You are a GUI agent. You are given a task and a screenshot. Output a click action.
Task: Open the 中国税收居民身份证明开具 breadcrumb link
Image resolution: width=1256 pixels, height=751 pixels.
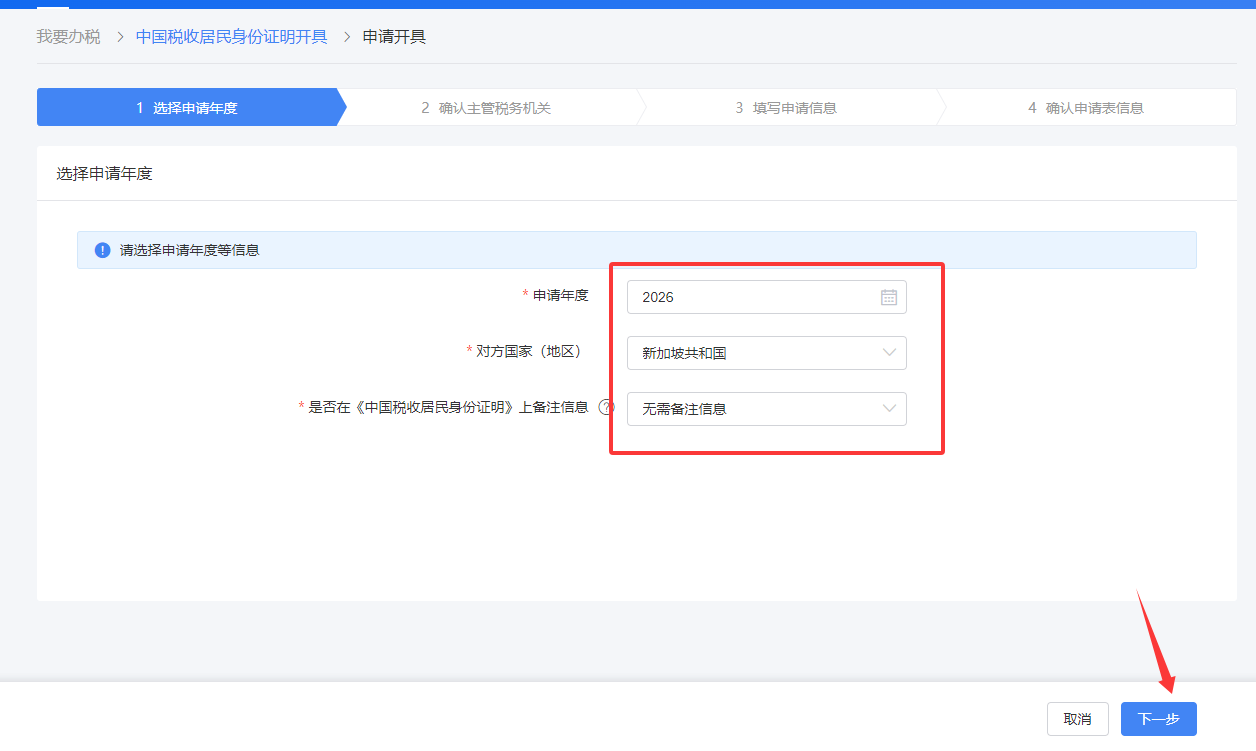231,37
